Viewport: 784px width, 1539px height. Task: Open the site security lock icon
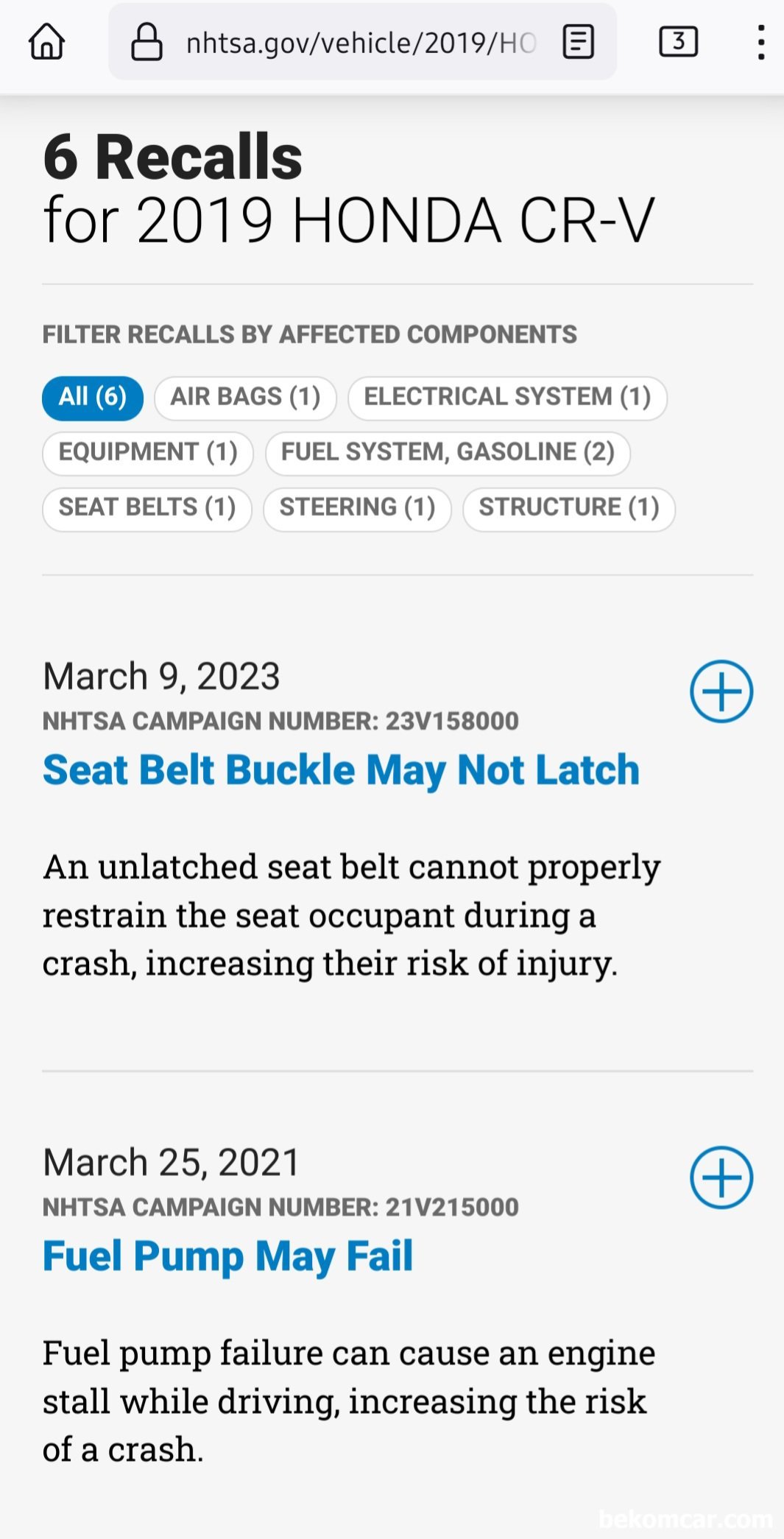(x=146, y=42)
